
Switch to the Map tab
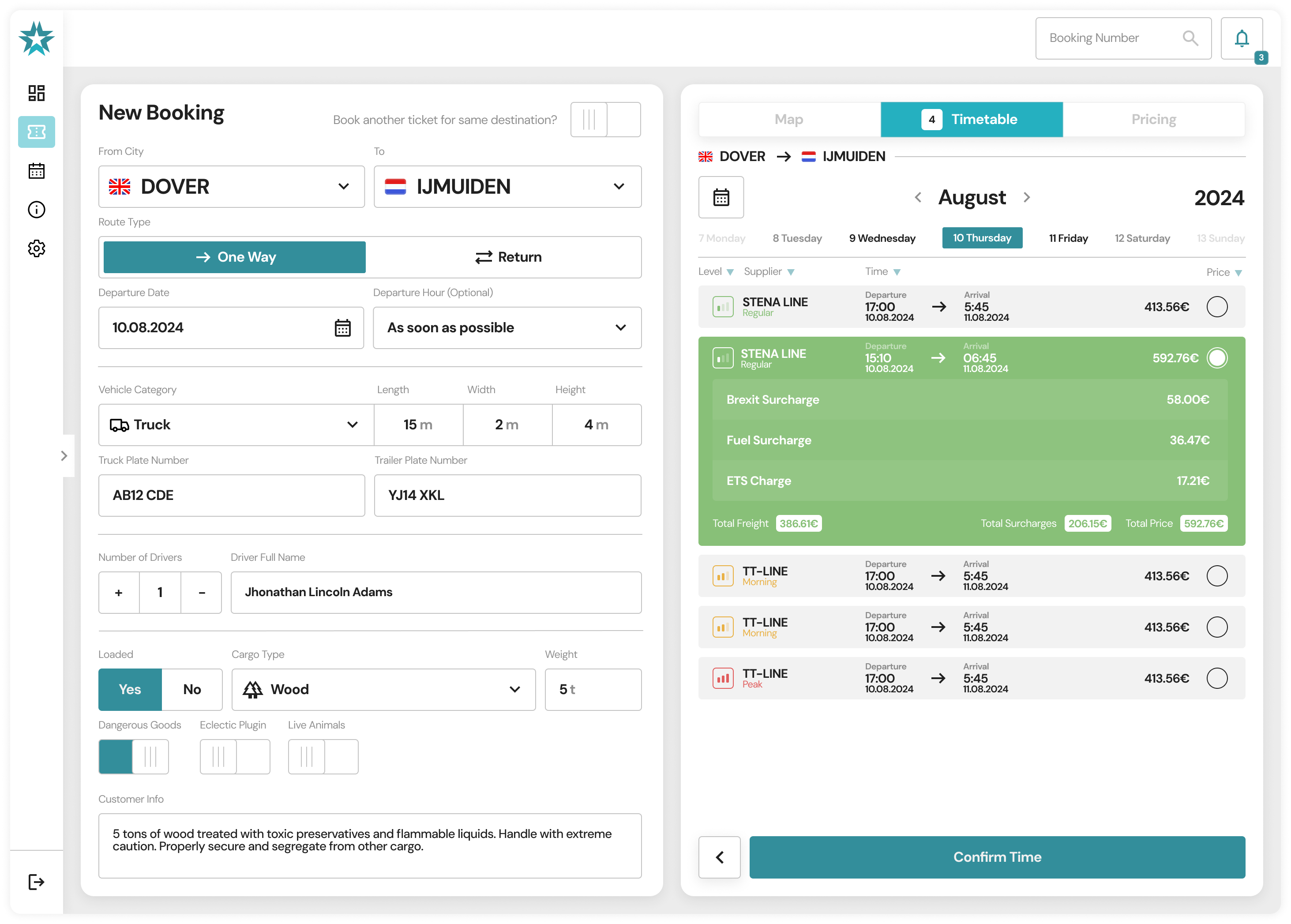pyautogui.click(x=788, y=120)
